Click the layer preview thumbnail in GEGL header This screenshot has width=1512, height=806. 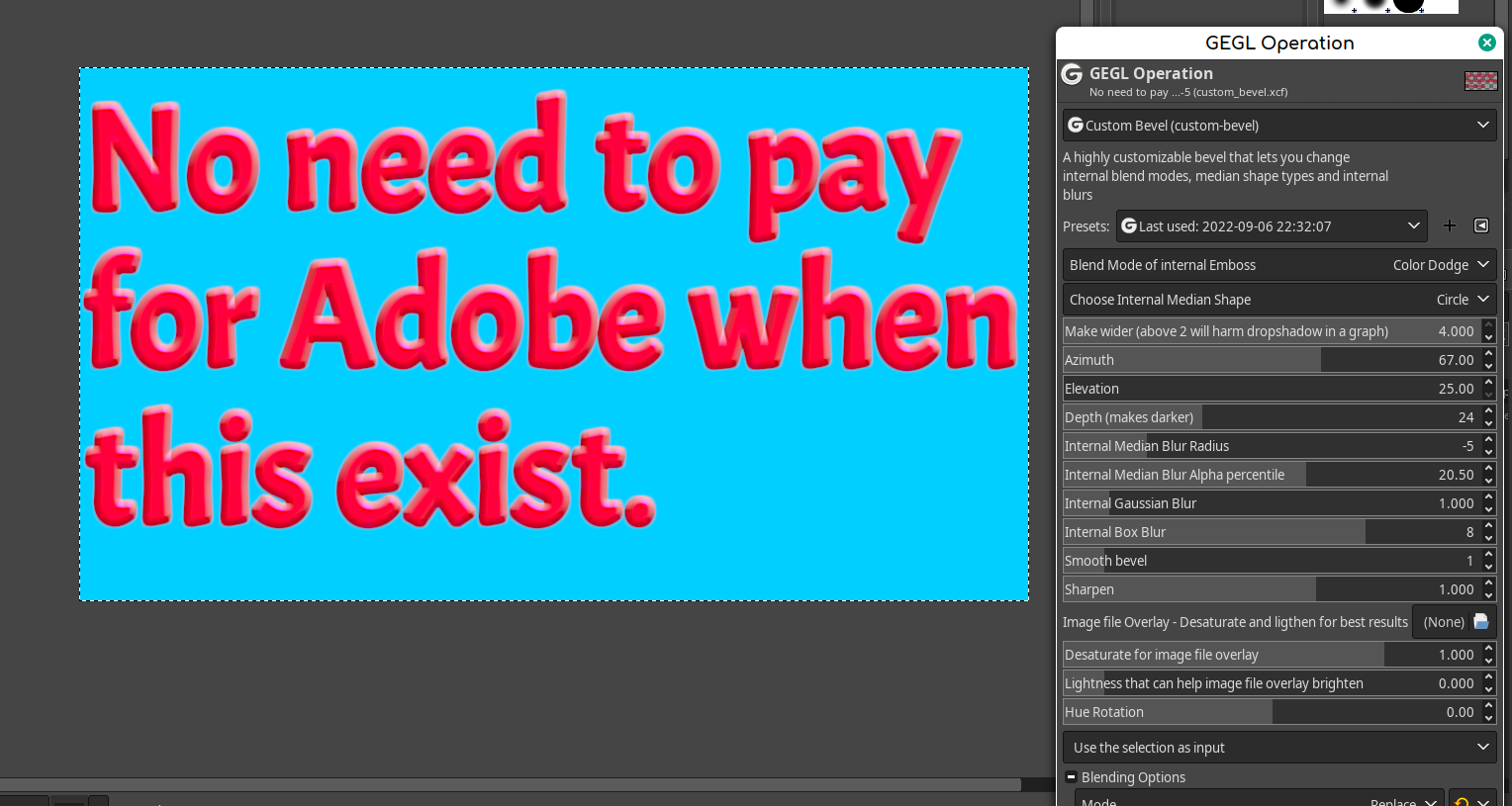click(1481, 81)
